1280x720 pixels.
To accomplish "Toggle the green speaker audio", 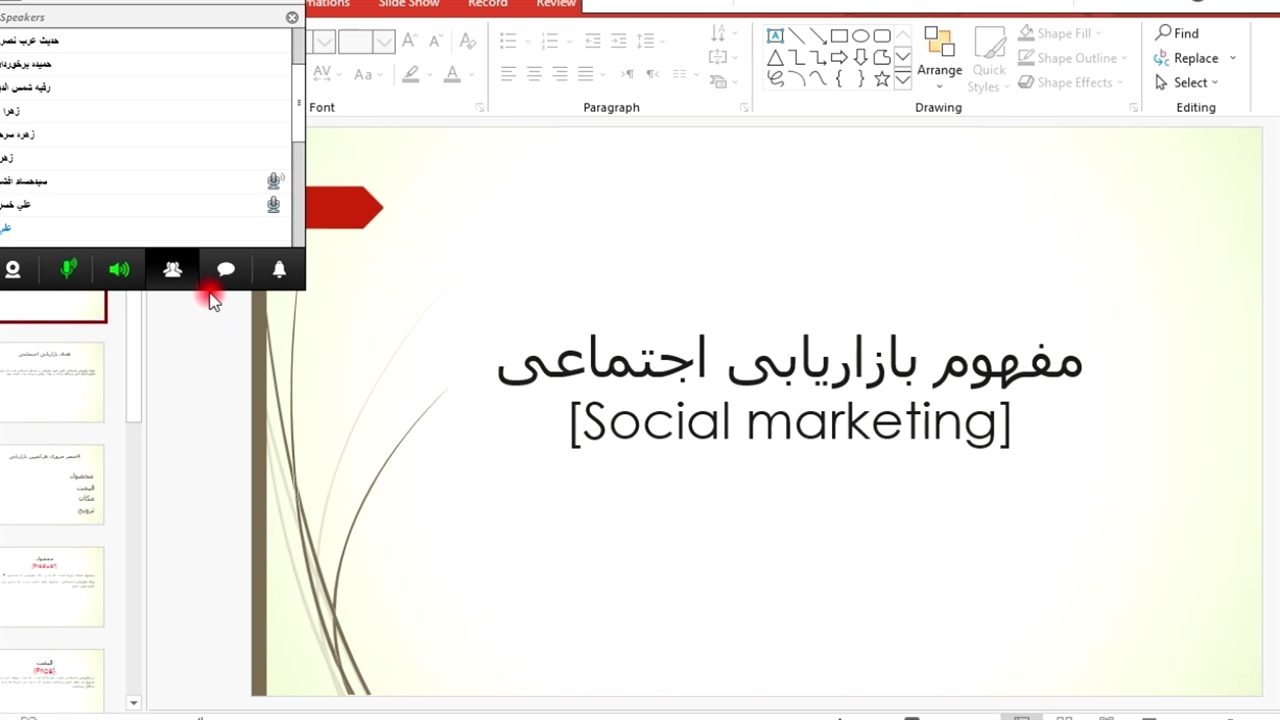I will click(x=119, y=270).
